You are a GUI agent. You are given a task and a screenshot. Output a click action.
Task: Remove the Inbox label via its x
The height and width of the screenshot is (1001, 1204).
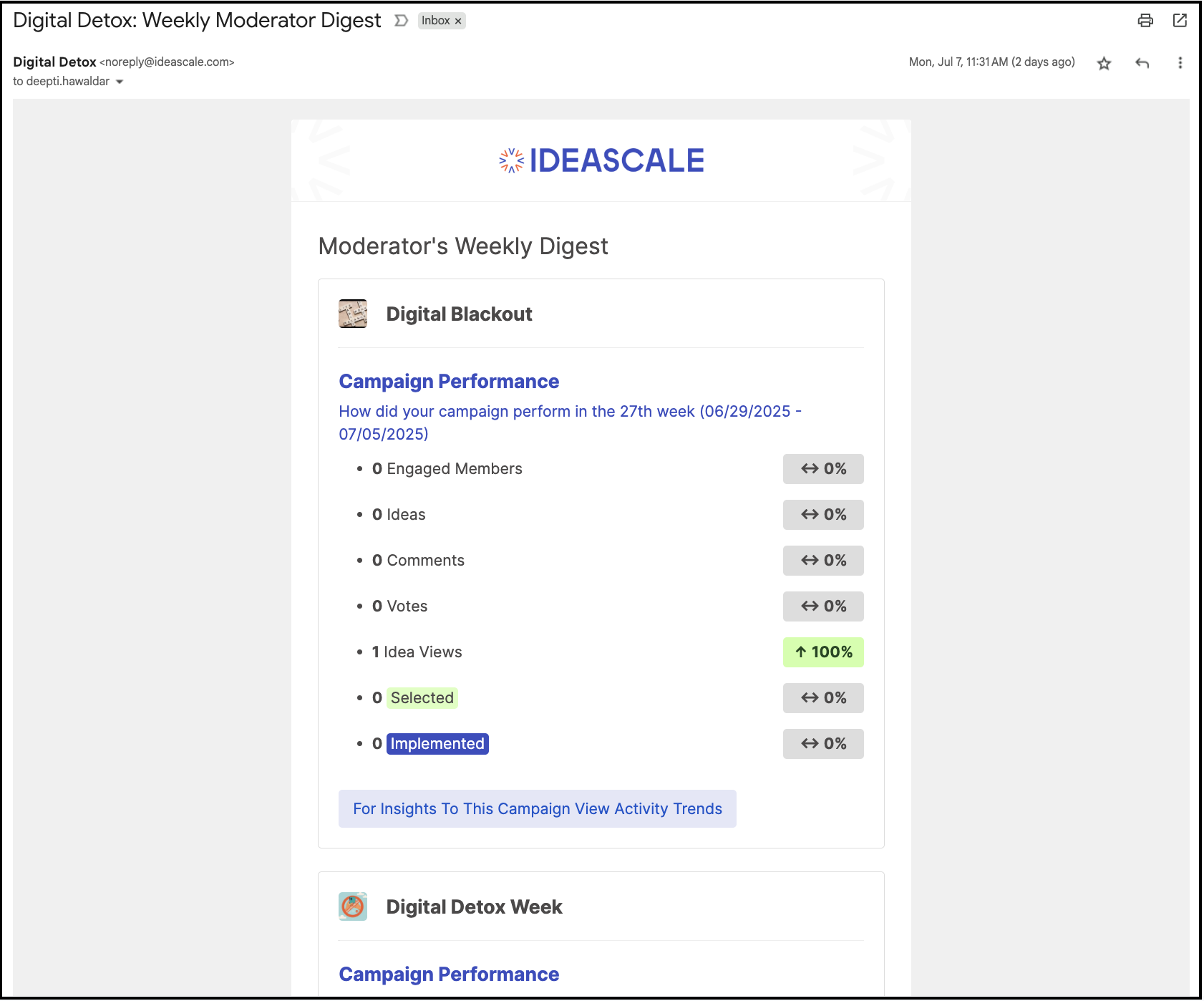[x=458, y=21]
